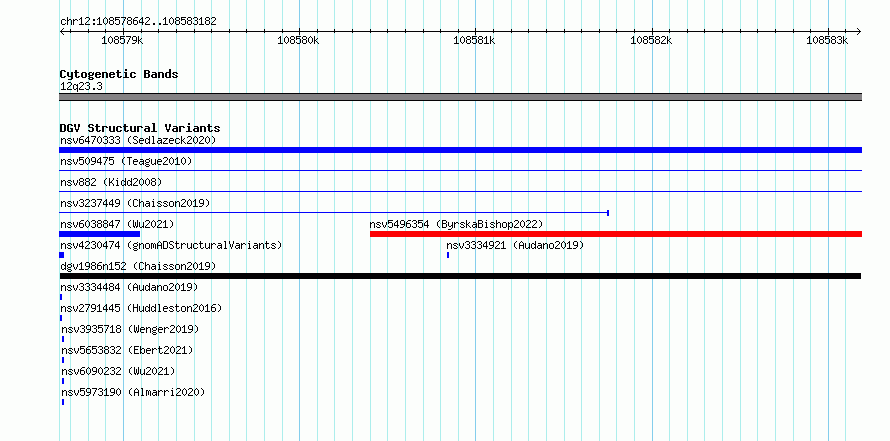Open dgv1986n152 (Chaisson2019) label
Viewport: 890px width, 441px height.
tap(138, 266)
